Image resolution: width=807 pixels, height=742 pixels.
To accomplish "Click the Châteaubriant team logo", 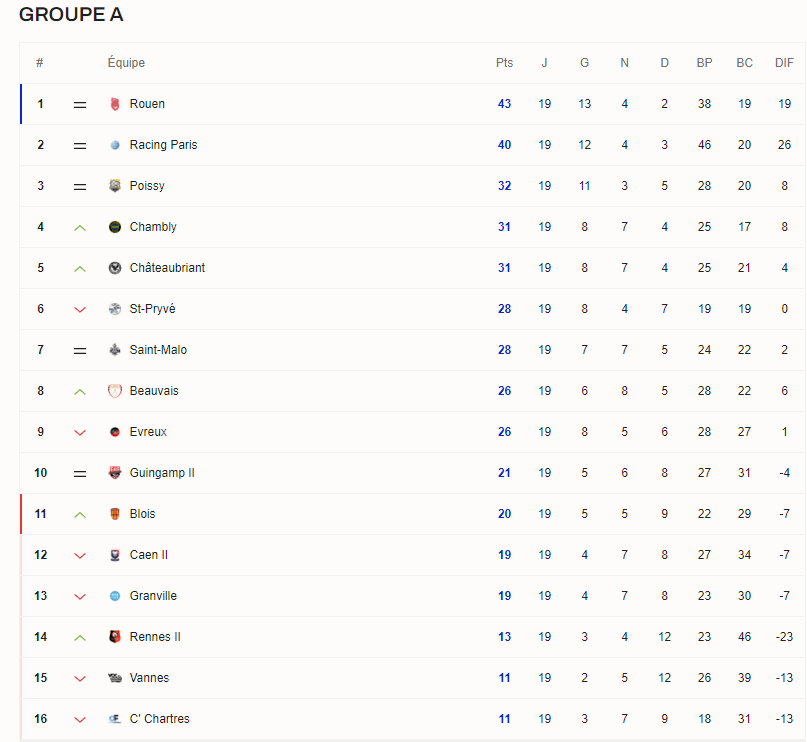I will [115, 268].
